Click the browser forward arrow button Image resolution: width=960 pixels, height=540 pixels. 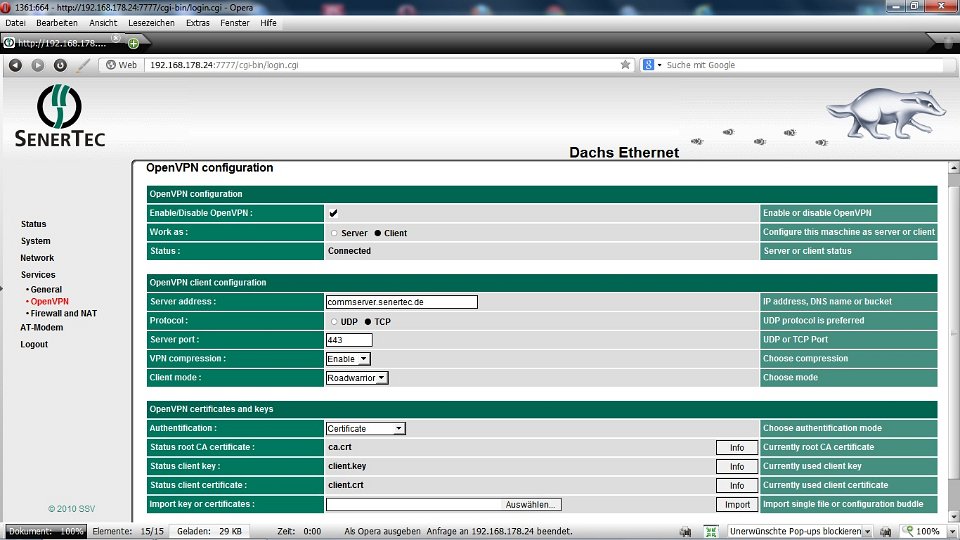coord(37,65)
